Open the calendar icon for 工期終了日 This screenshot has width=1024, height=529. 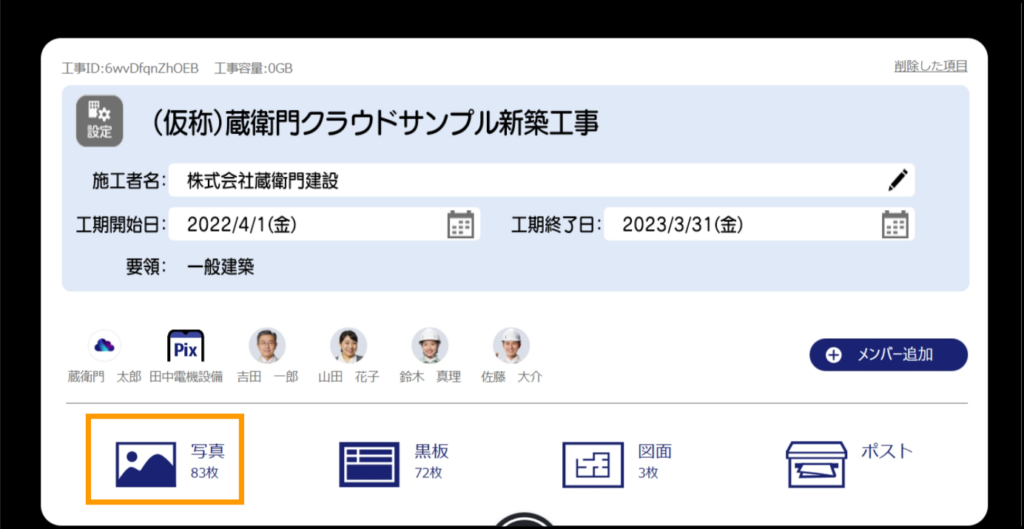point(895,225)
